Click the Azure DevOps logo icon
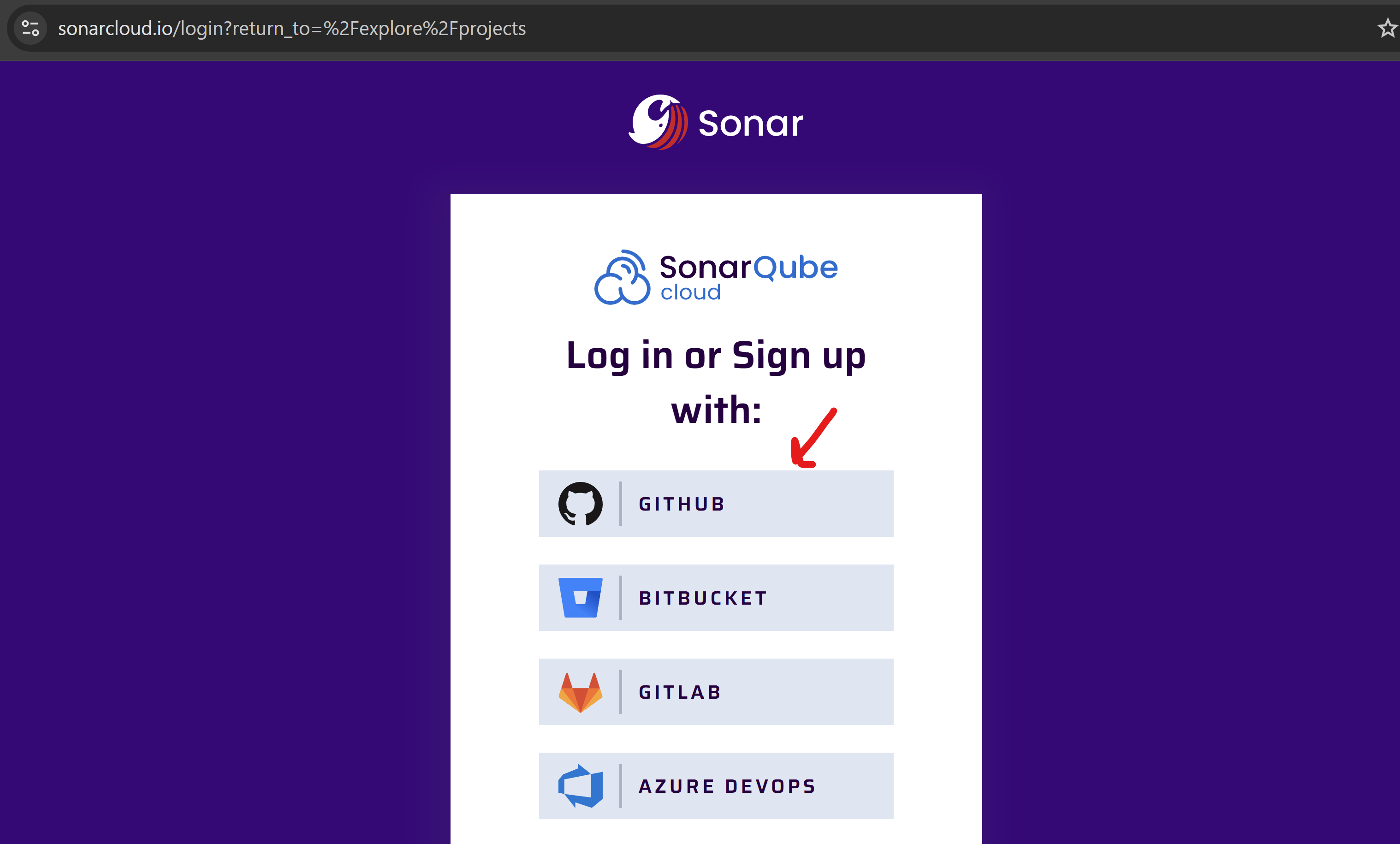This screenshot has height=844, width=1400. click(580, 786)
